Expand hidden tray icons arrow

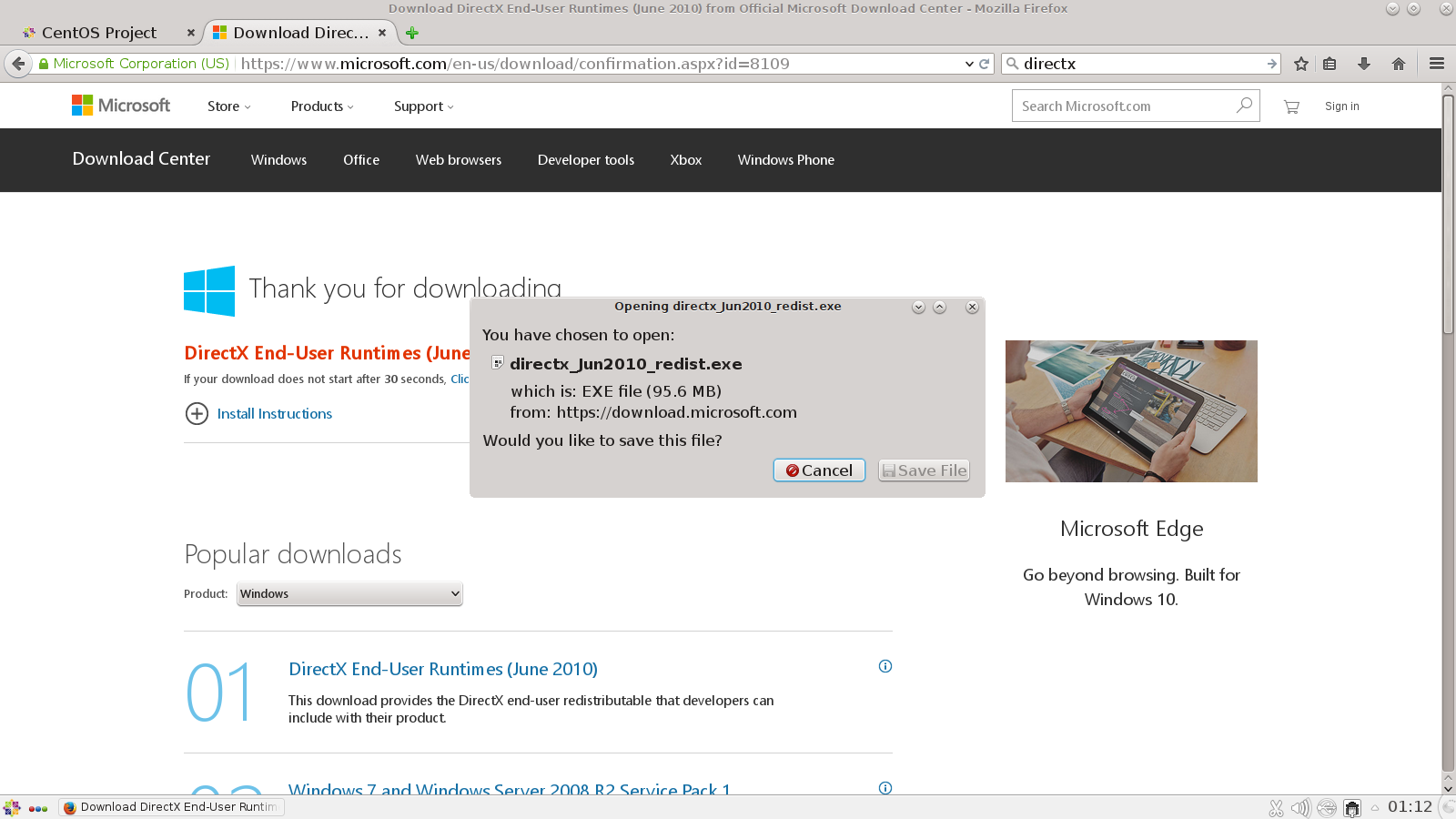1375,808
